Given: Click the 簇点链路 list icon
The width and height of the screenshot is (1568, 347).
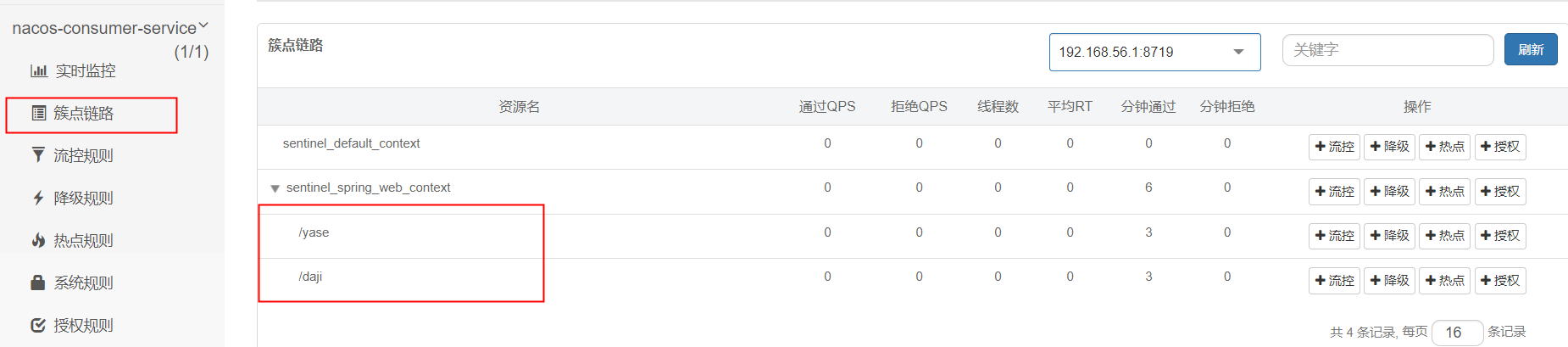Looking at the screenshot, I should click(x=39, y=113).
